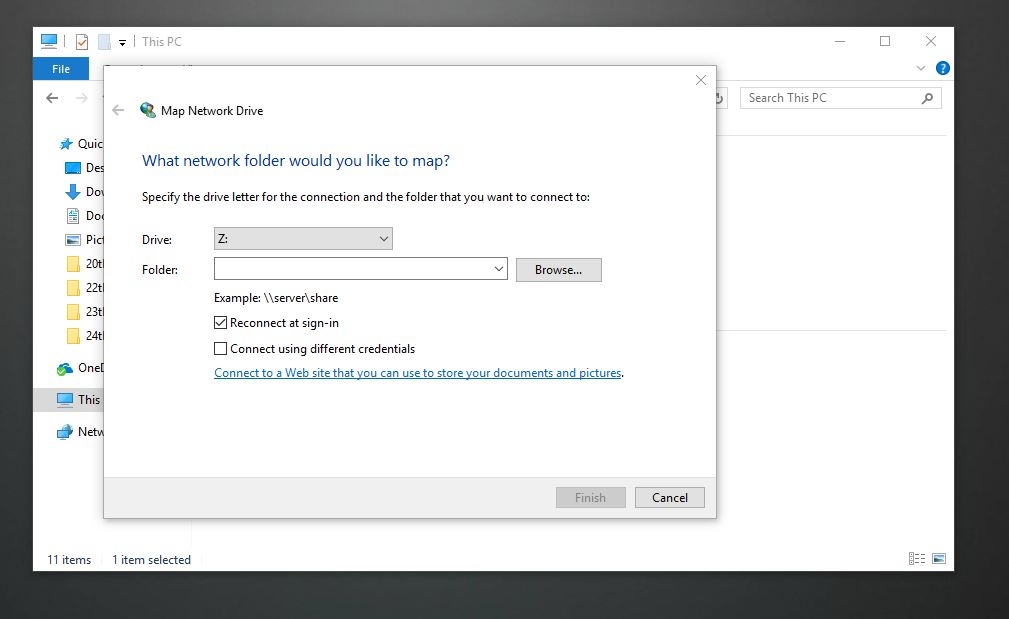This screenshot has height=619, width=1009.
Task: Open the blue help question mark icon
Action: coord(943,68)
